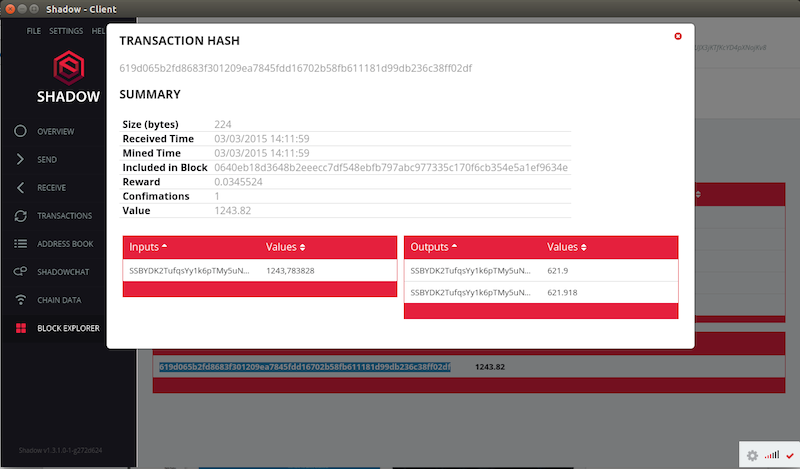
Task: Go to Transactions page
Action: pos(65,216)
